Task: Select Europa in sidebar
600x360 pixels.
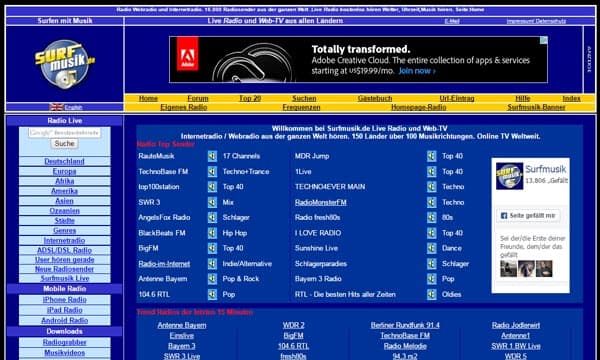Action: [x=64, y=171]
